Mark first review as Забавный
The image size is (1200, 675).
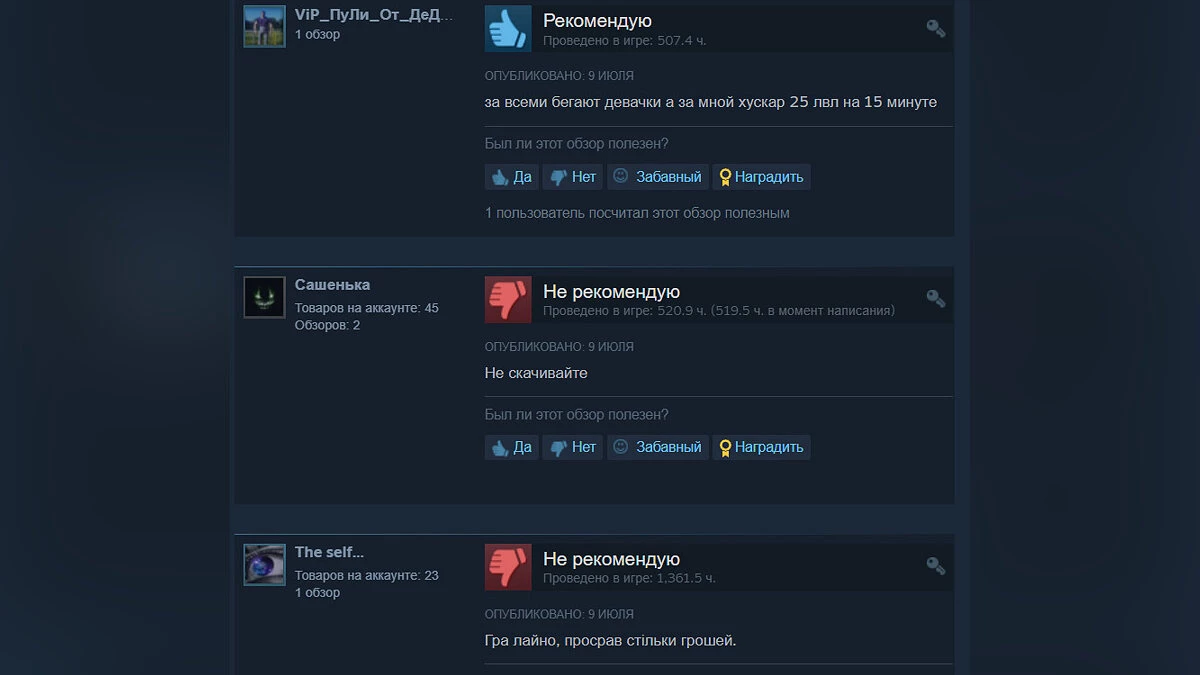658,177
